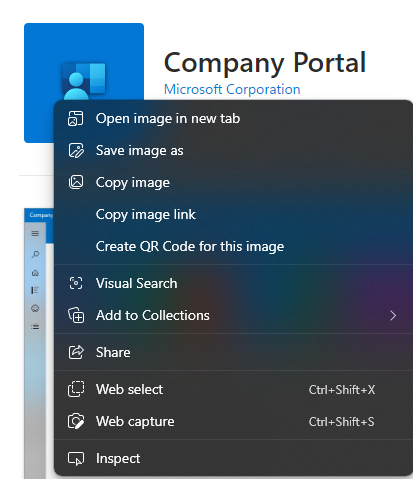Viewport: 413px width, 479px height.
Task: Click search magnifier icon in screenshot sidebar
Action: [35, 254]
